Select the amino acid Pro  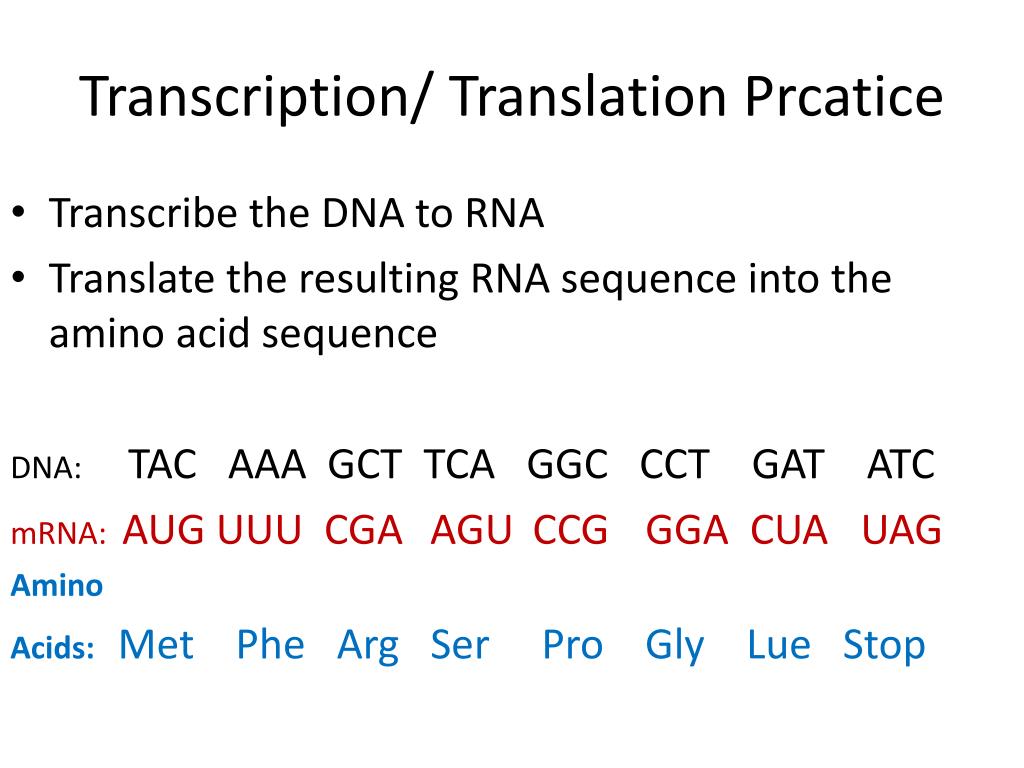[573, 645]
